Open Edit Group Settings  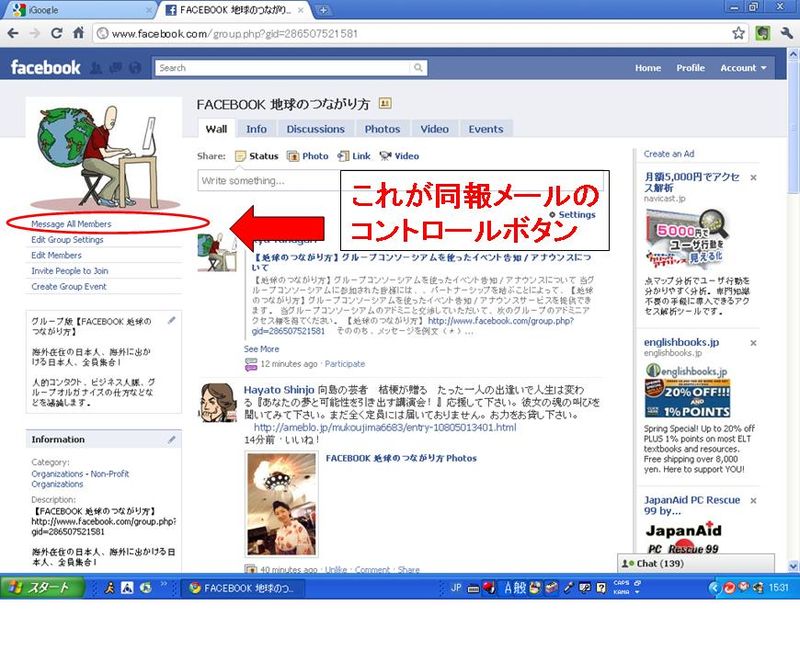(x=67, y=240)
